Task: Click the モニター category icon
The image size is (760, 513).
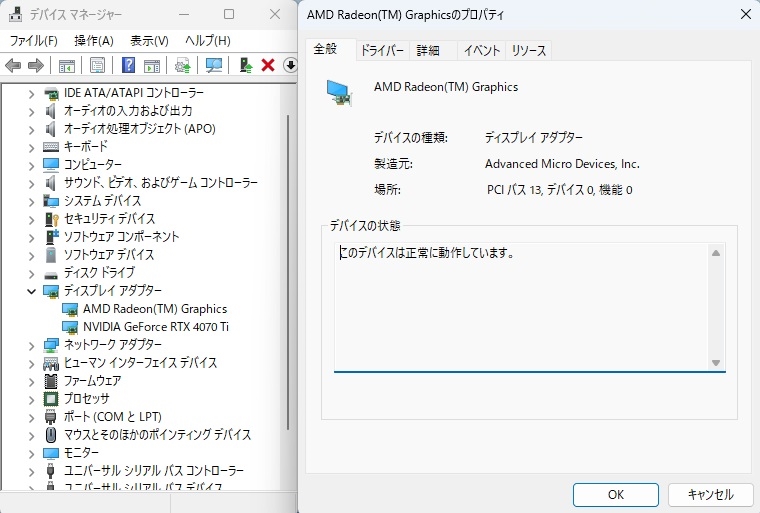Action: (51, 453)
